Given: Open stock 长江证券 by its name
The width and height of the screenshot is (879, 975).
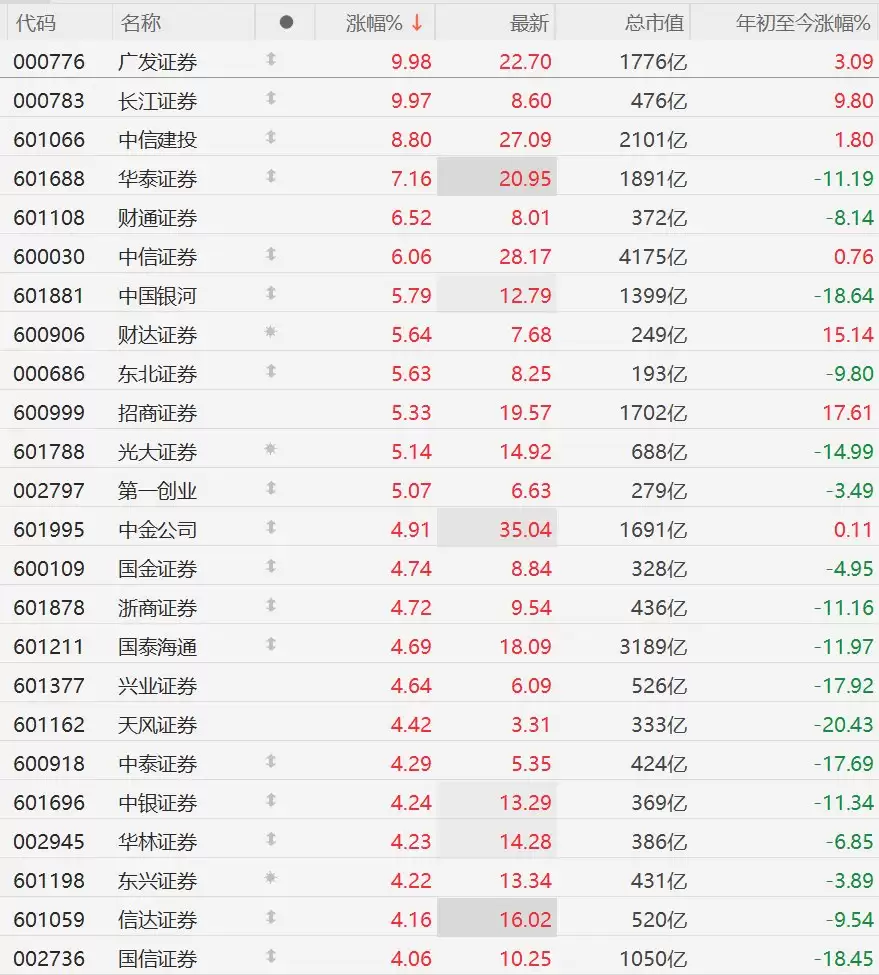Looking at the screenshot, I should pyautogui.click(x=158, y=101).
